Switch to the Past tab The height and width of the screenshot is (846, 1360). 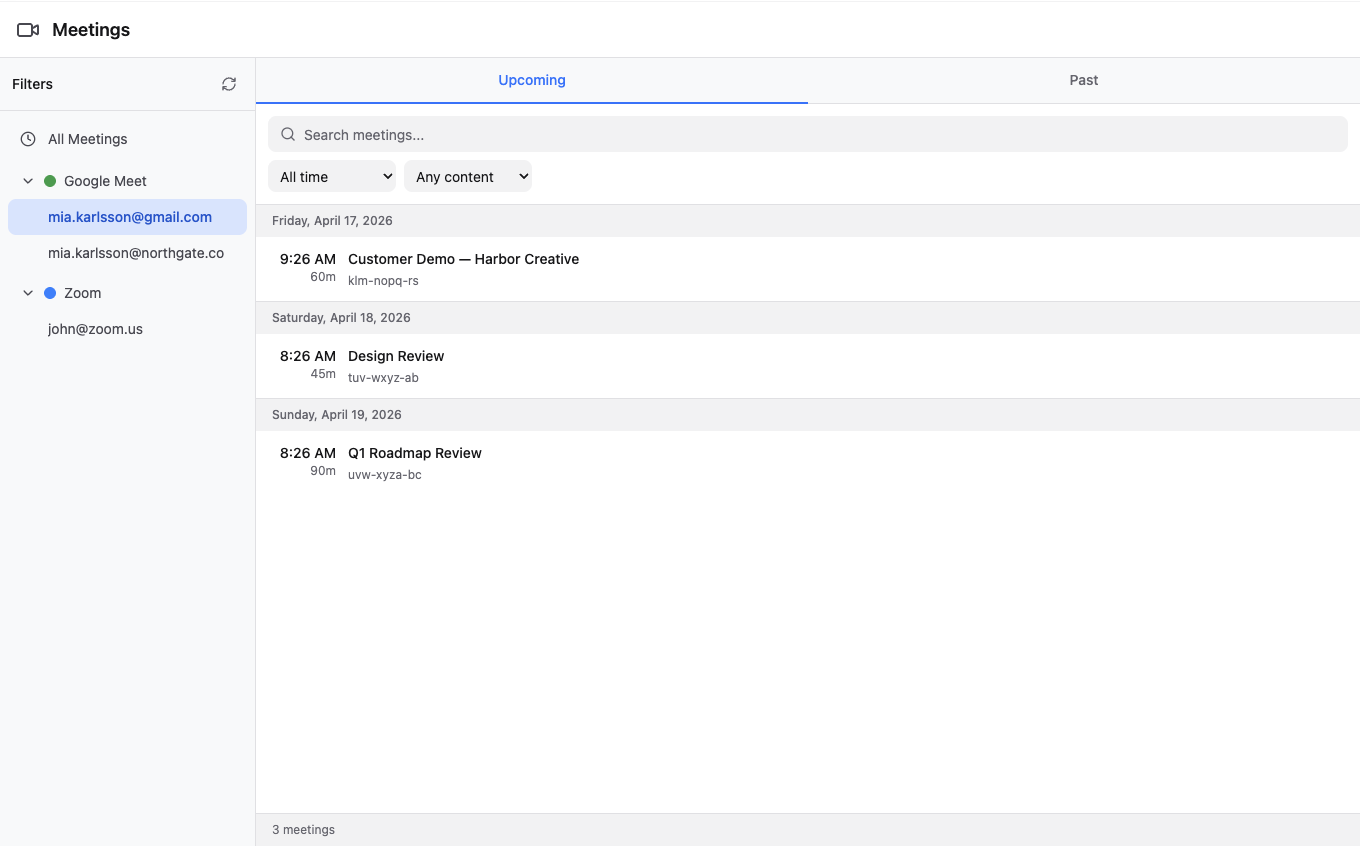pos(1083,80)
